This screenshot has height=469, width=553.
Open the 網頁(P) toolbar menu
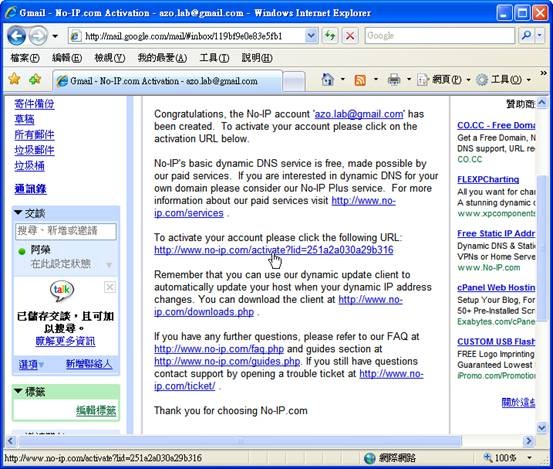click(x=444, y=80)
